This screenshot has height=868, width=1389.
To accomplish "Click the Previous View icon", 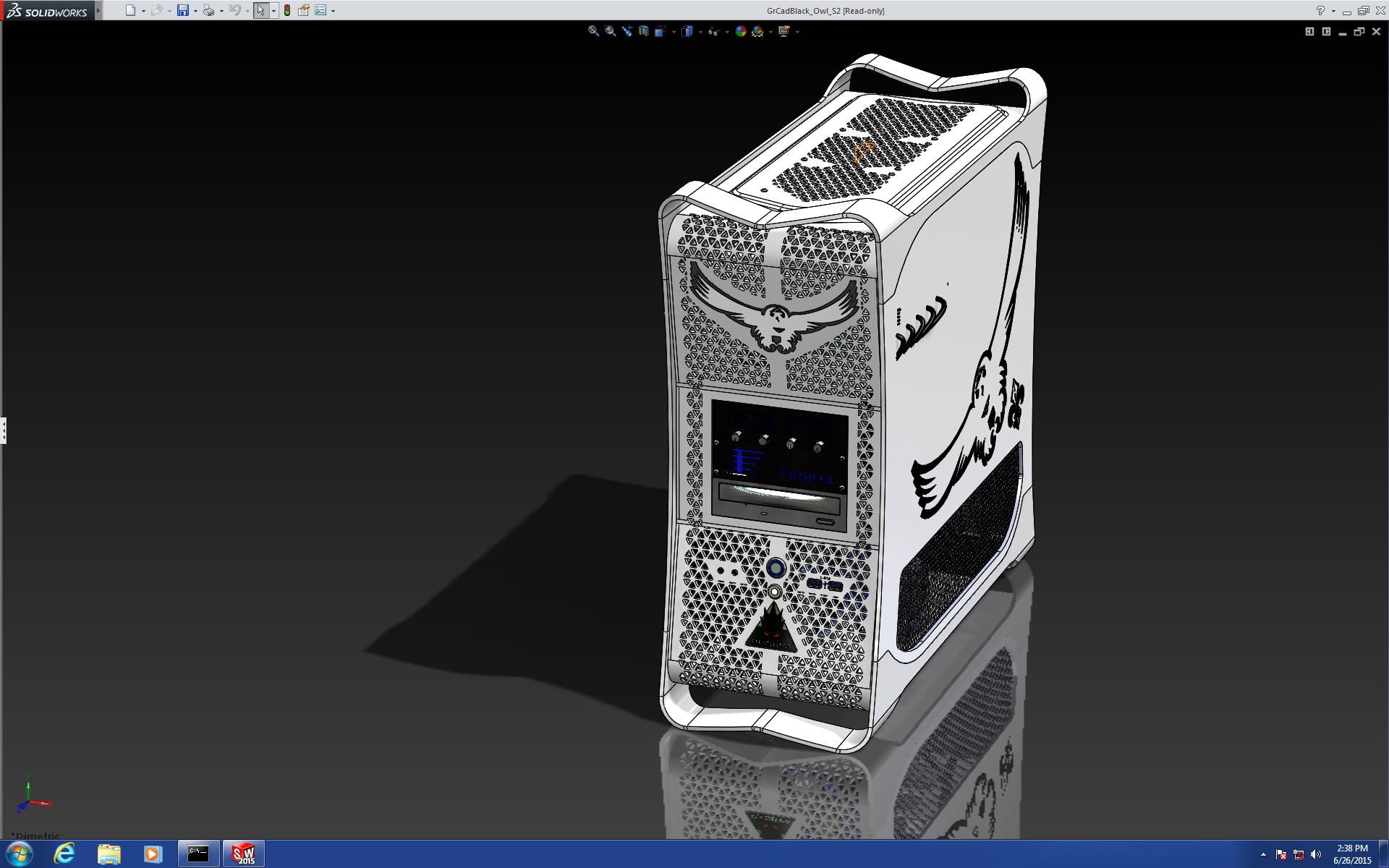I will (x=627, y=31).
